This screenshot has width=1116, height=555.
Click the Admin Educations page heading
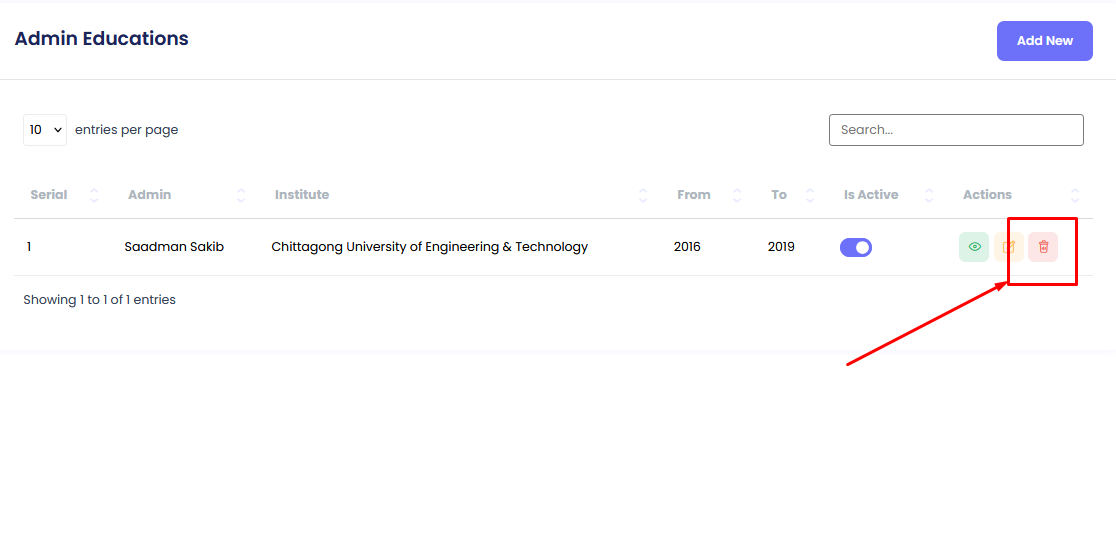tap(102, 39)
